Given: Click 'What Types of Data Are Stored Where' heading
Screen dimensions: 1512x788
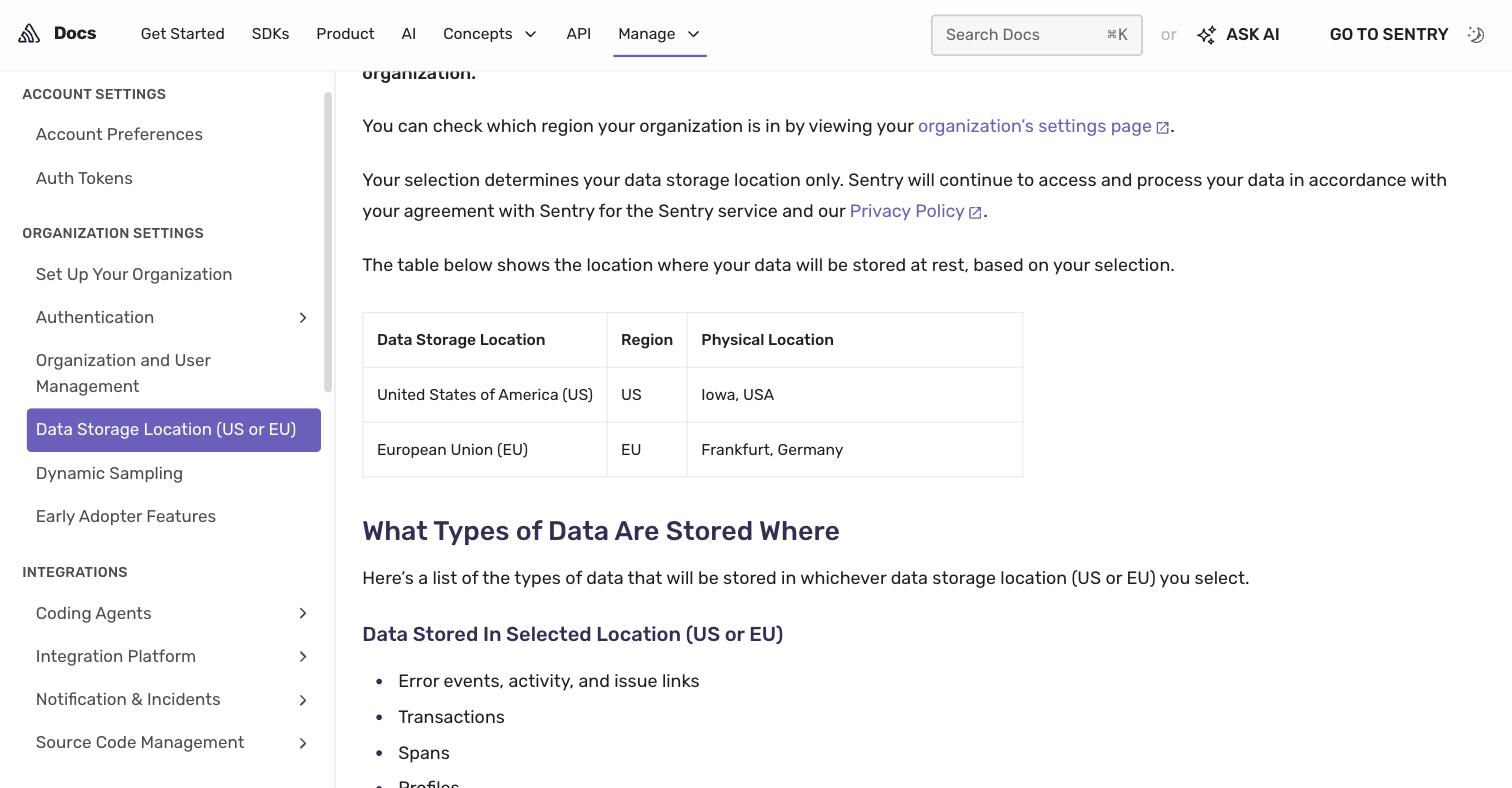Looking at the screenshot, I should click(601, 531).
